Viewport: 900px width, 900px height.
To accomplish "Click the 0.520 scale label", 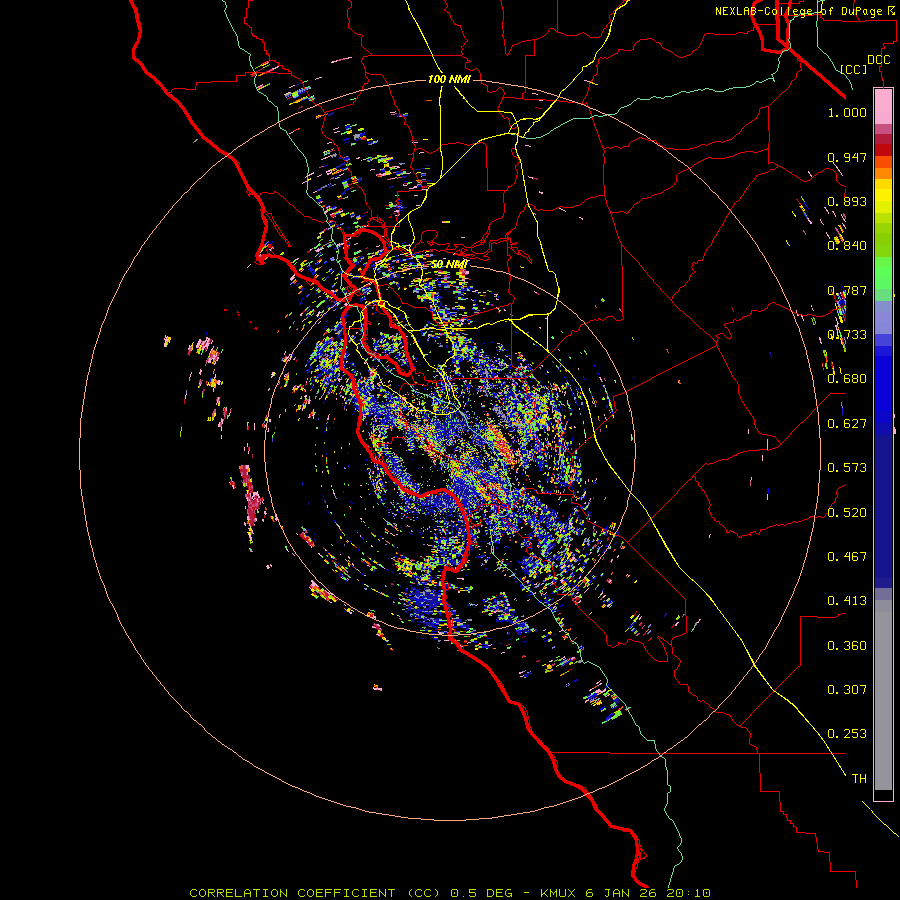I will click(847, 513).
